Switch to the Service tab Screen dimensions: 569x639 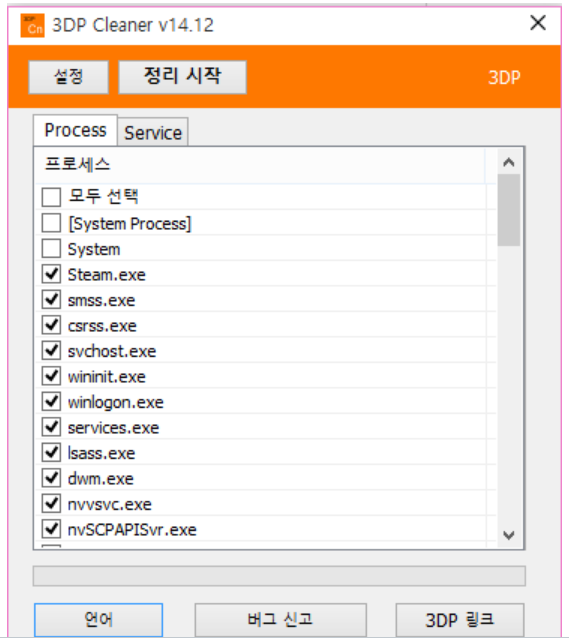[153, 133]
